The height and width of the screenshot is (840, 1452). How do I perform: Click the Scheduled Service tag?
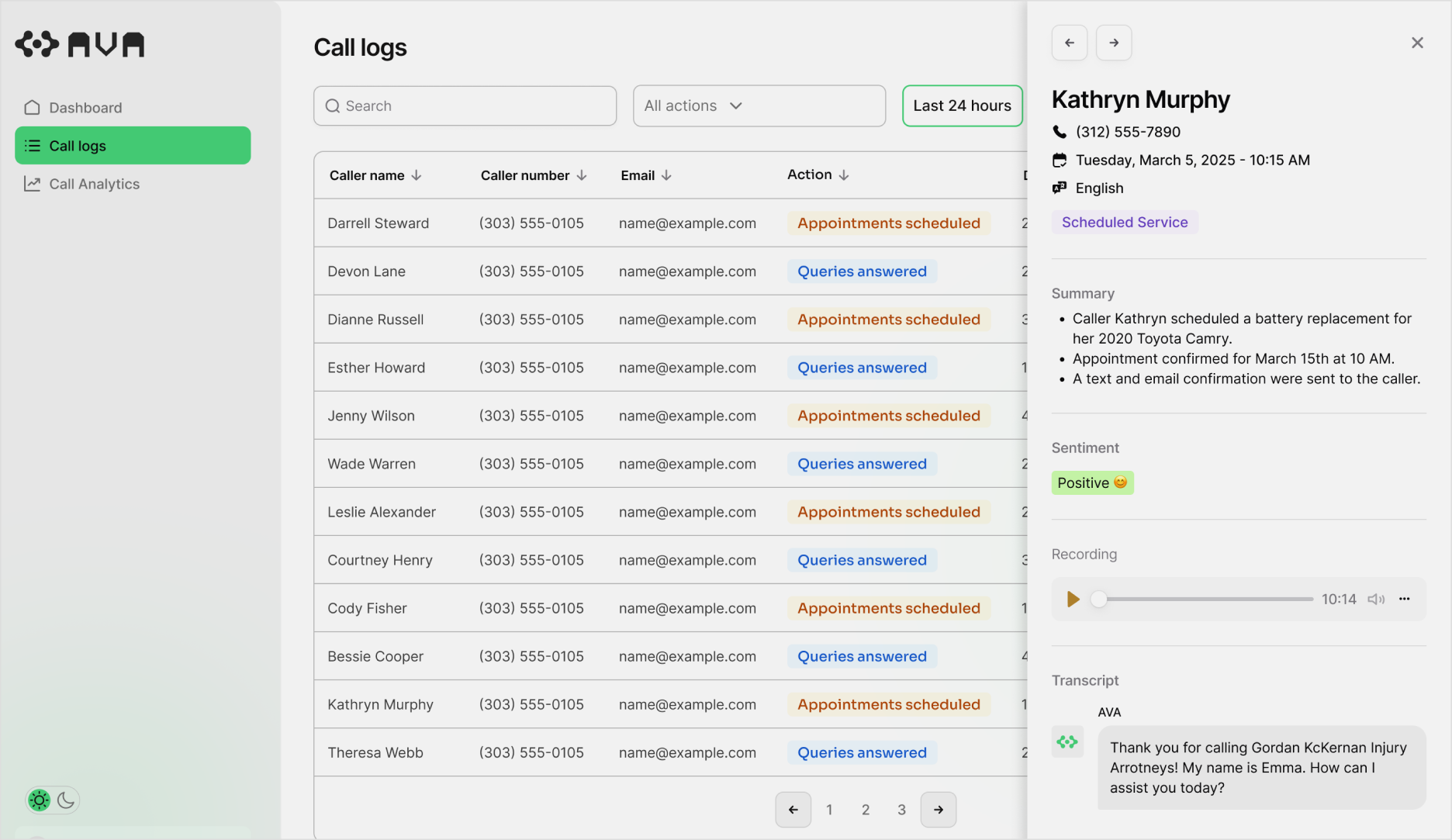pos(1125,222)
